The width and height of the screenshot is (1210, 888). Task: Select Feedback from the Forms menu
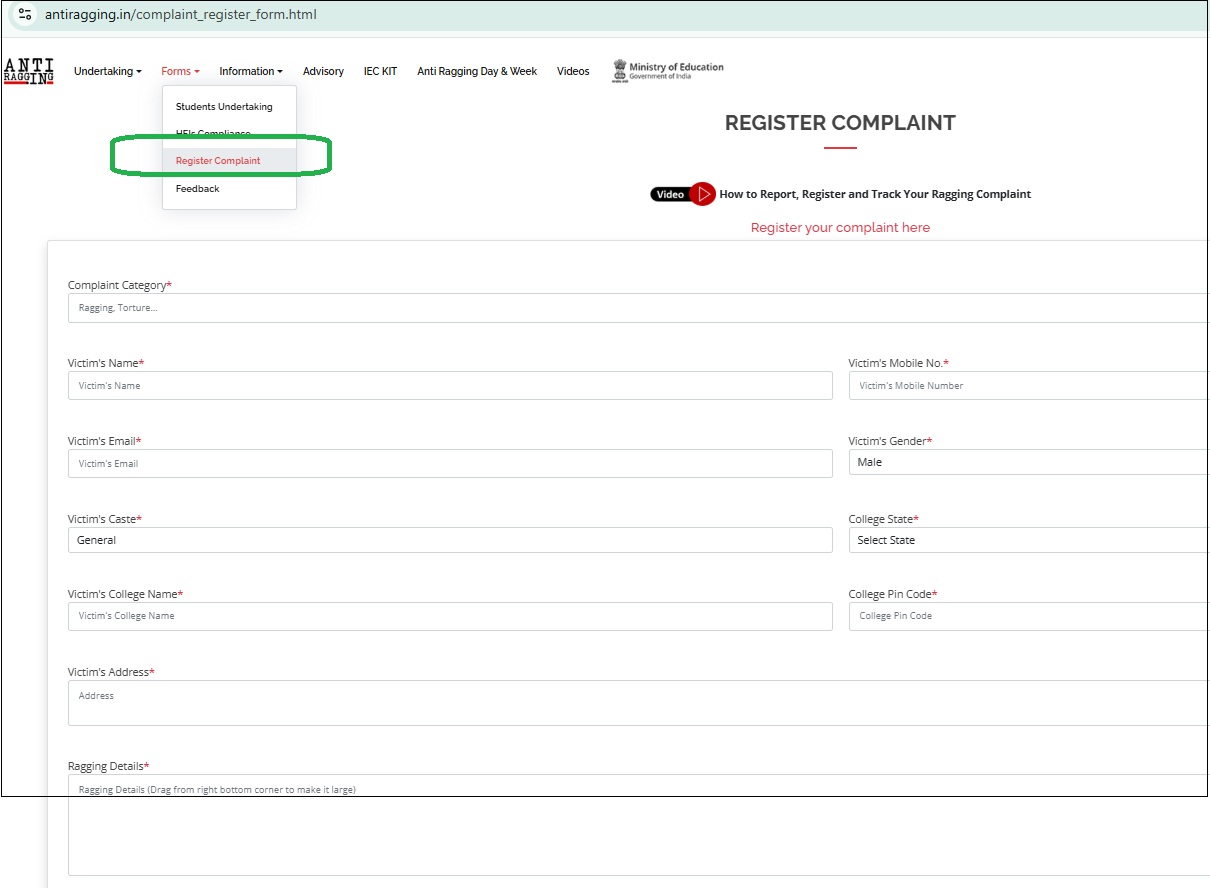[x=197, y=187]
